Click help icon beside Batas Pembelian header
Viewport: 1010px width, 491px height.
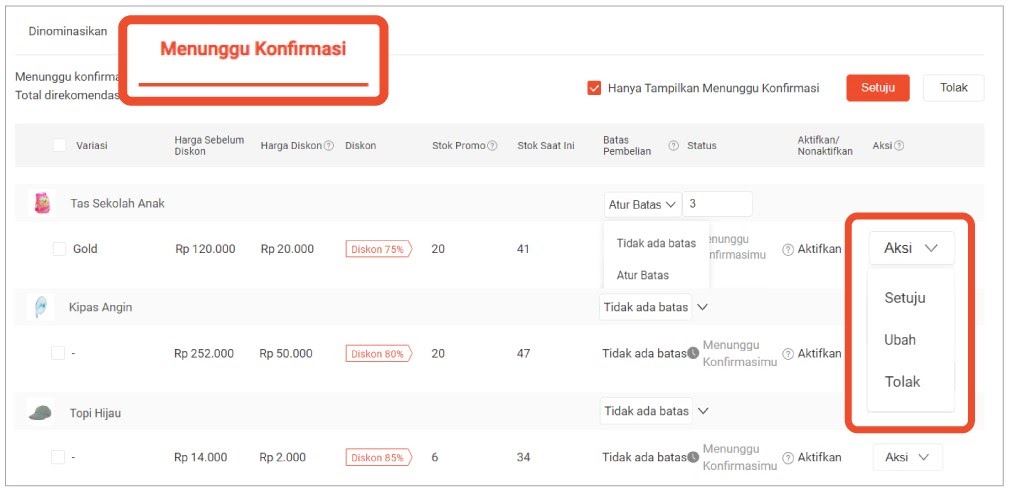673,146
